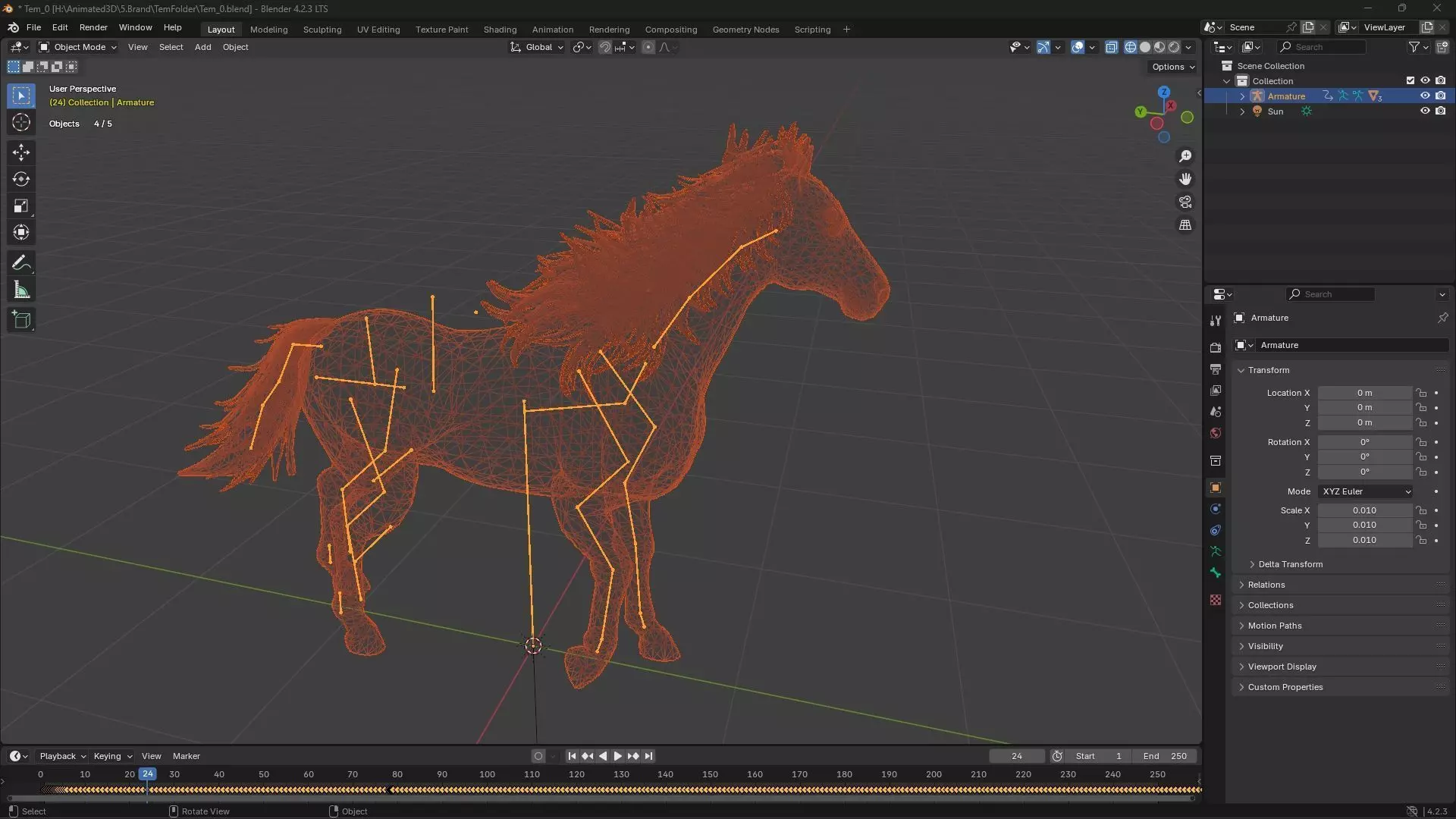Expand the Sun tree item
The image size is (1456, 819).
pos(1242,111)
